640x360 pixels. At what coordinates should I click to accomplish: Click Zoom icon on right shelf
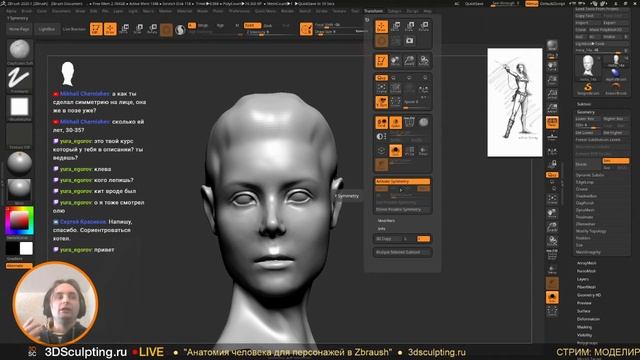552,80
